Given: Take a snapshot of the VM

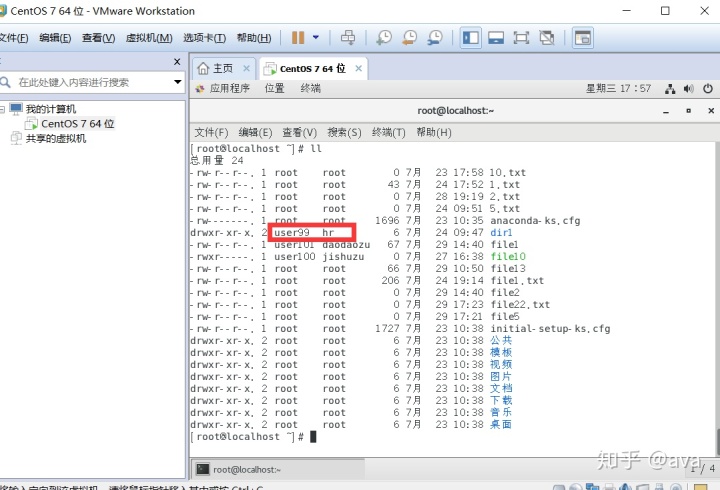Looking at the screenshot, I should [383, 38].
